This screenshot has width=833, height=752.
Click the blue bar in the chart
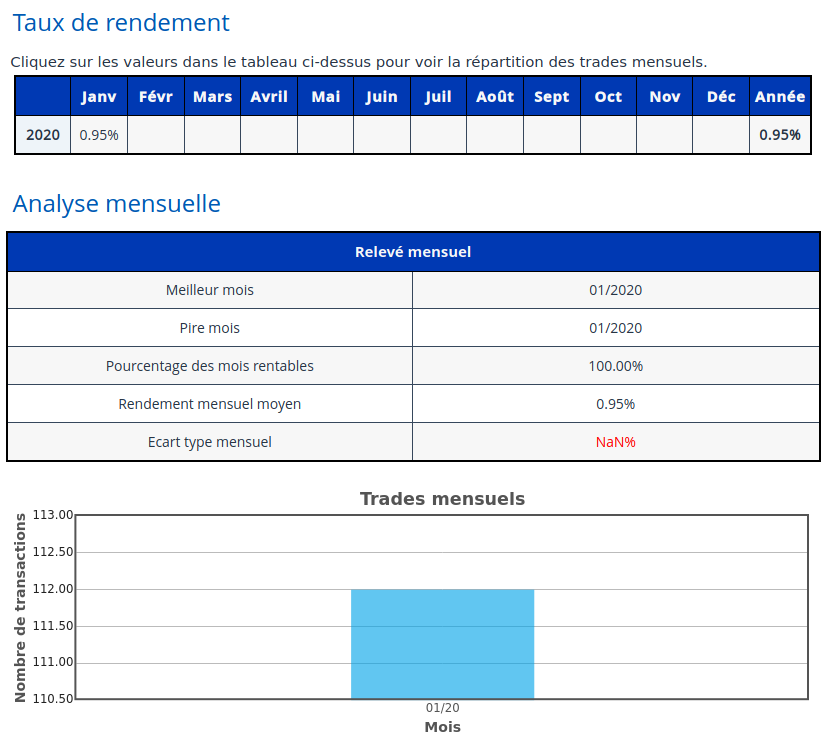click(443, 644)
